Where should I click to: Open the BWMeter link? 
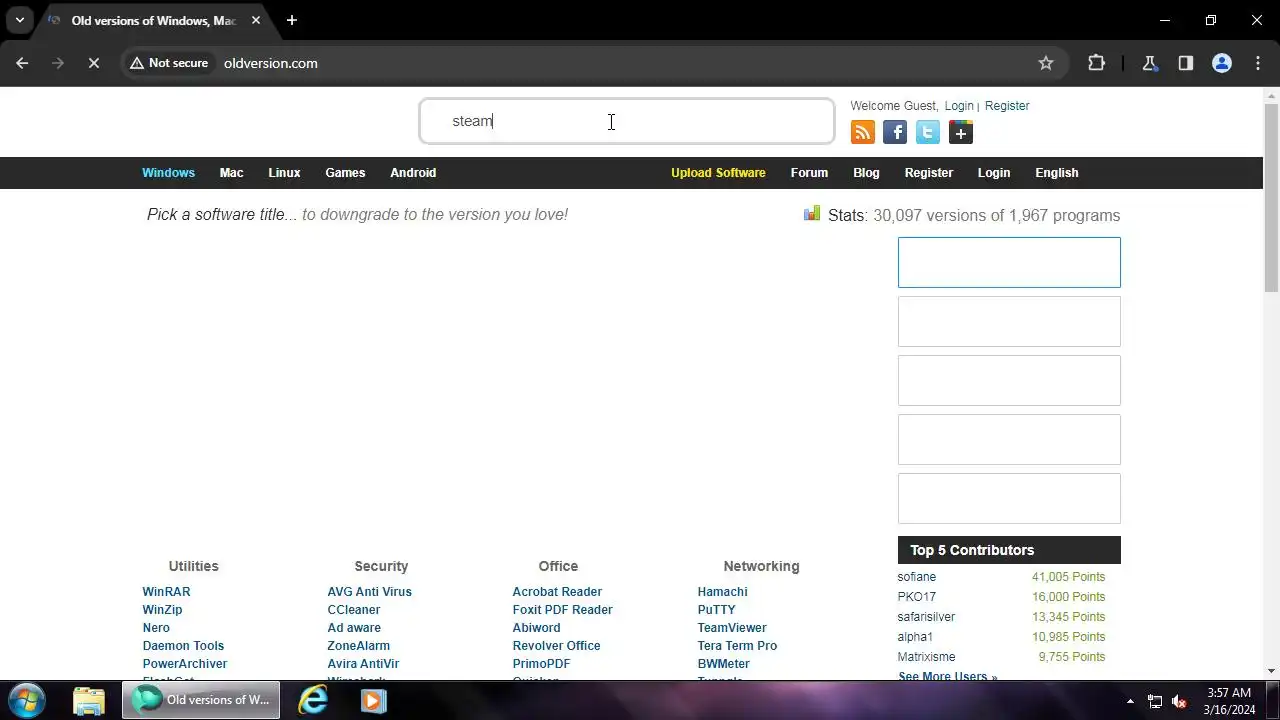tap(723, 664)
